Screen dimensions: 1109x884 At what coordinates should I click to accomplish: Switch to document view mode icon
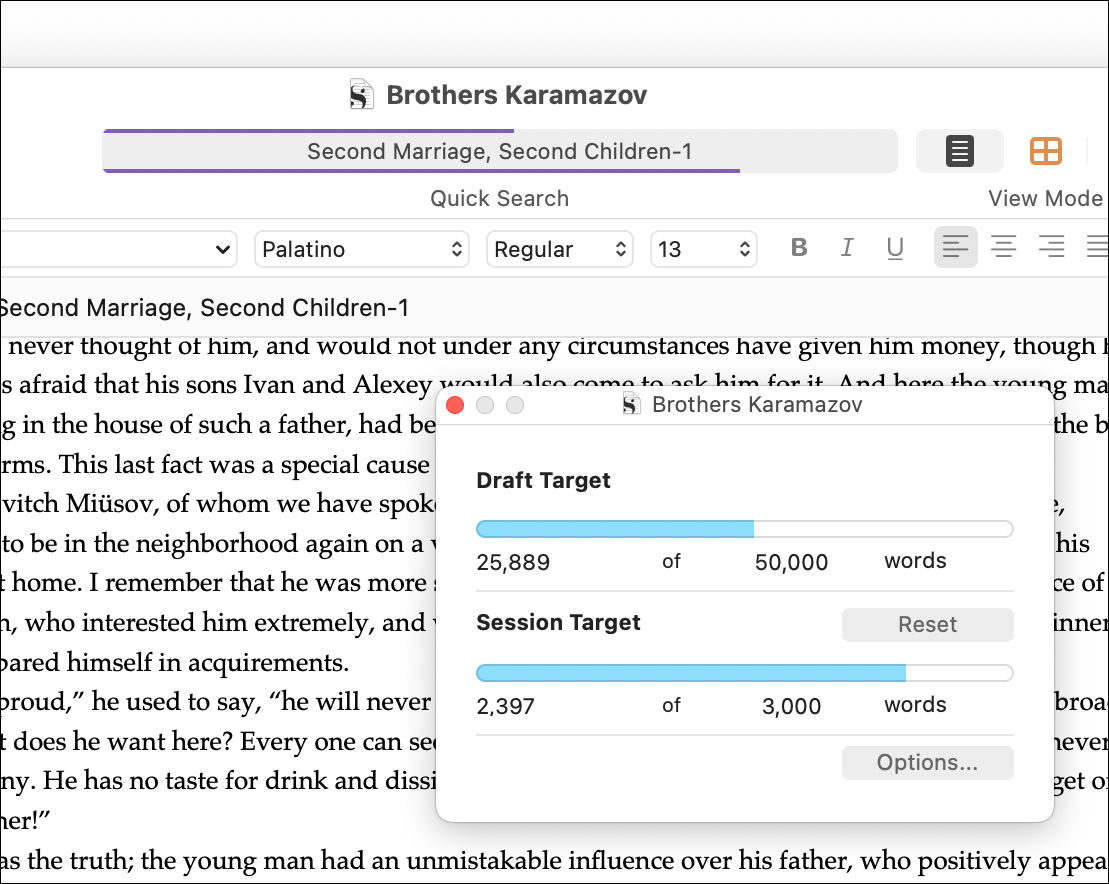point(959,152)
